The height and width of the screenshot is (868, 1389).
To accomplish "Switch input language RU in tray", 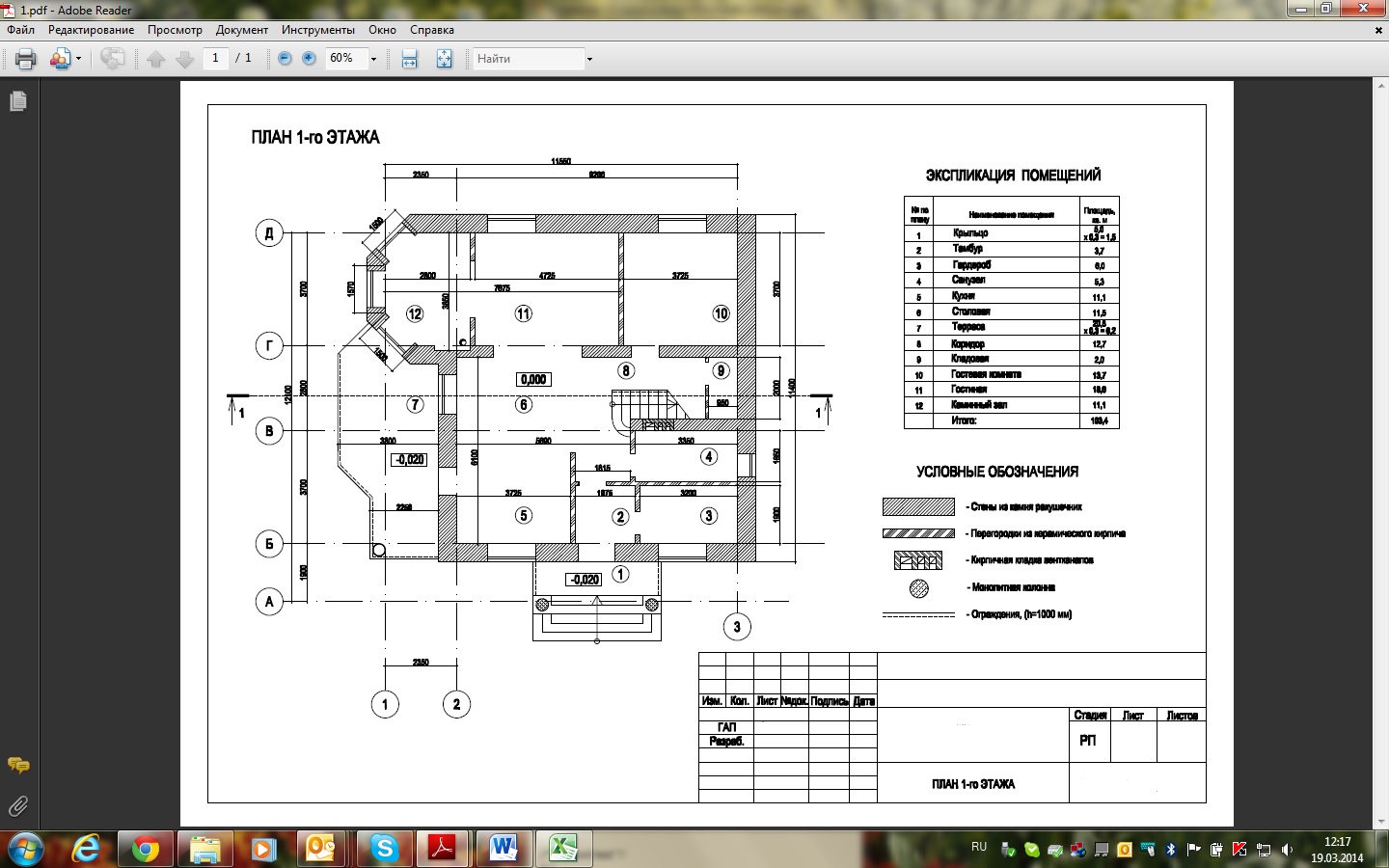I will 979,847.
